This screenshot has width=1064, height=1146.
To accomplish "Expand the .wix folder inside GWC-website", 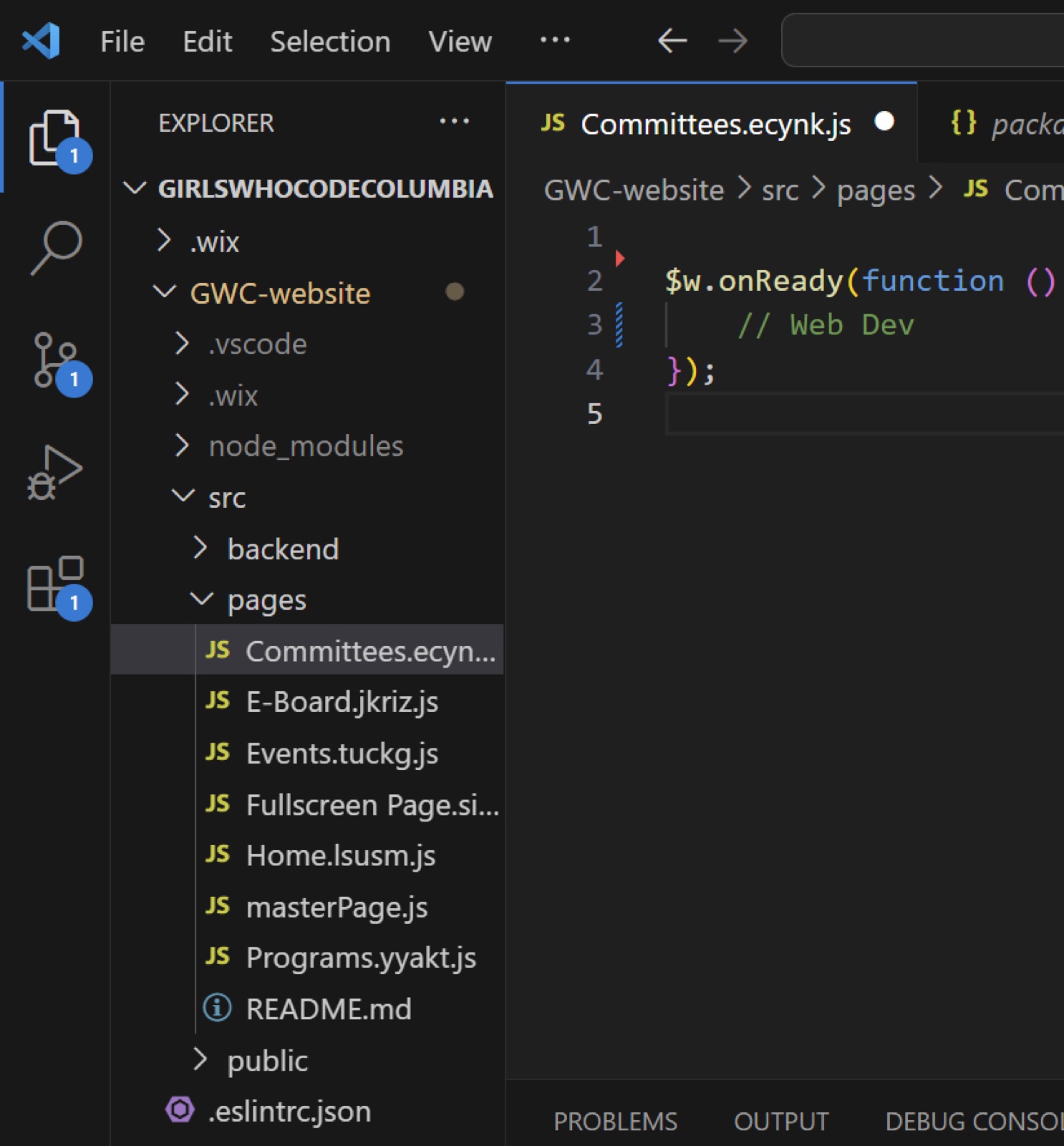I will click(x=308, y=395).
